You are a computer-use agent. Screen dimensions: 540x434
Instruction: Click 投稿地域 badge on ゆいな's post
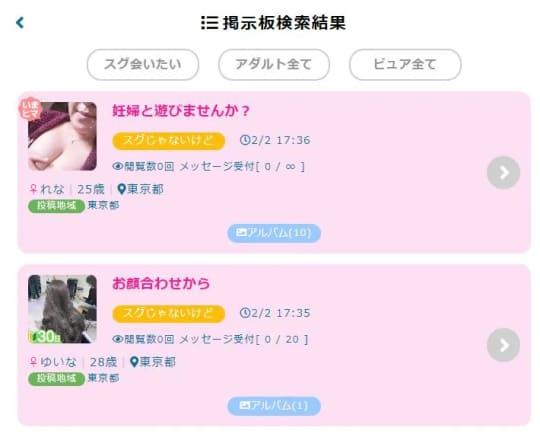[56, 379]
